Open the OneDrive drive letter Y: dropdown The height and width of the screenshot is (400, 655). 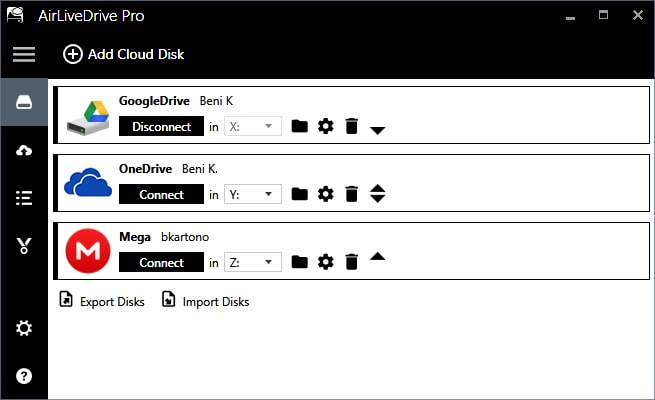coord(253,194)
